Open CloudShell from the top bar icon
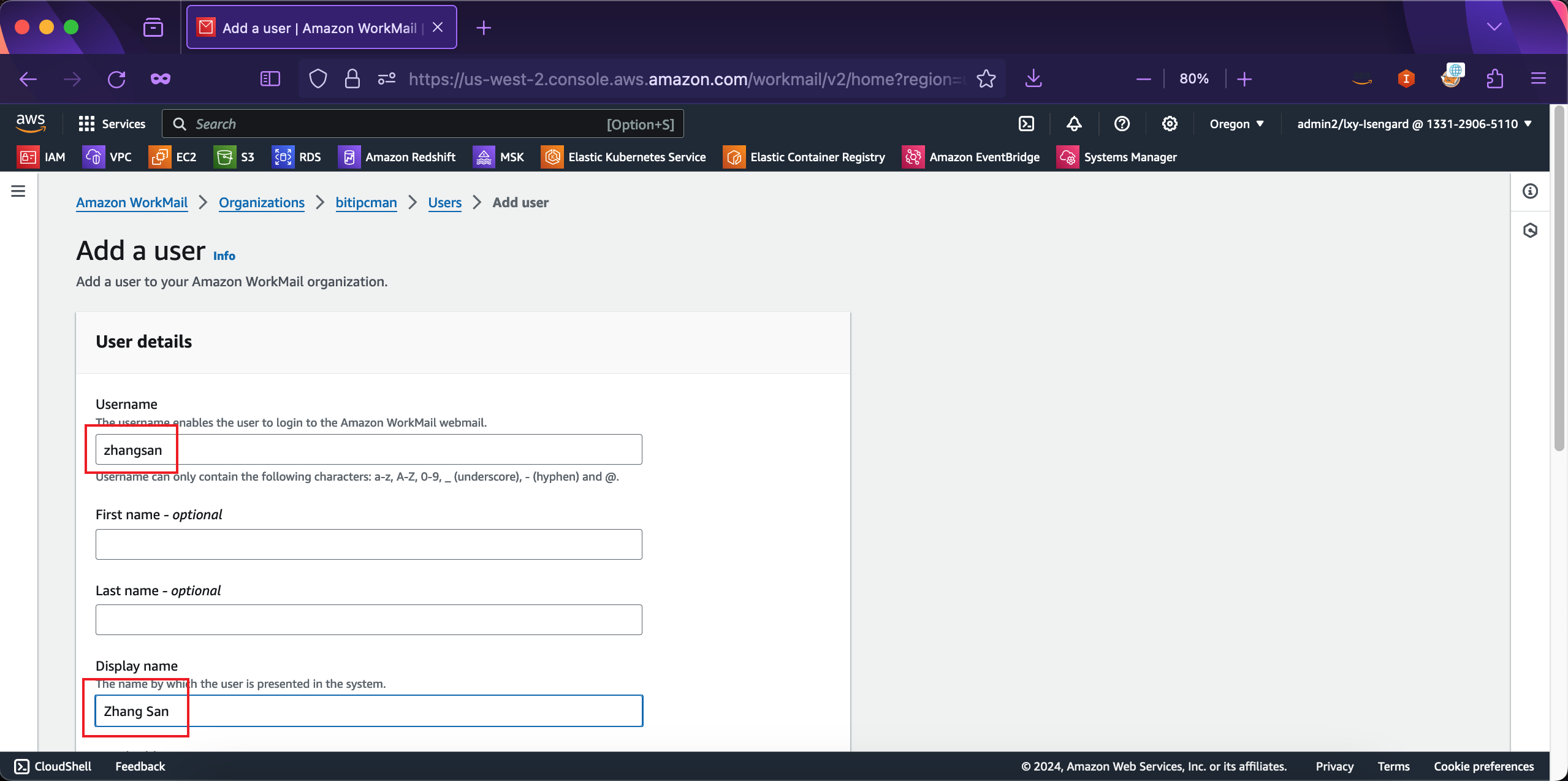The width and height of the screenshot is (1568, 781). [x=1026, y=124]
